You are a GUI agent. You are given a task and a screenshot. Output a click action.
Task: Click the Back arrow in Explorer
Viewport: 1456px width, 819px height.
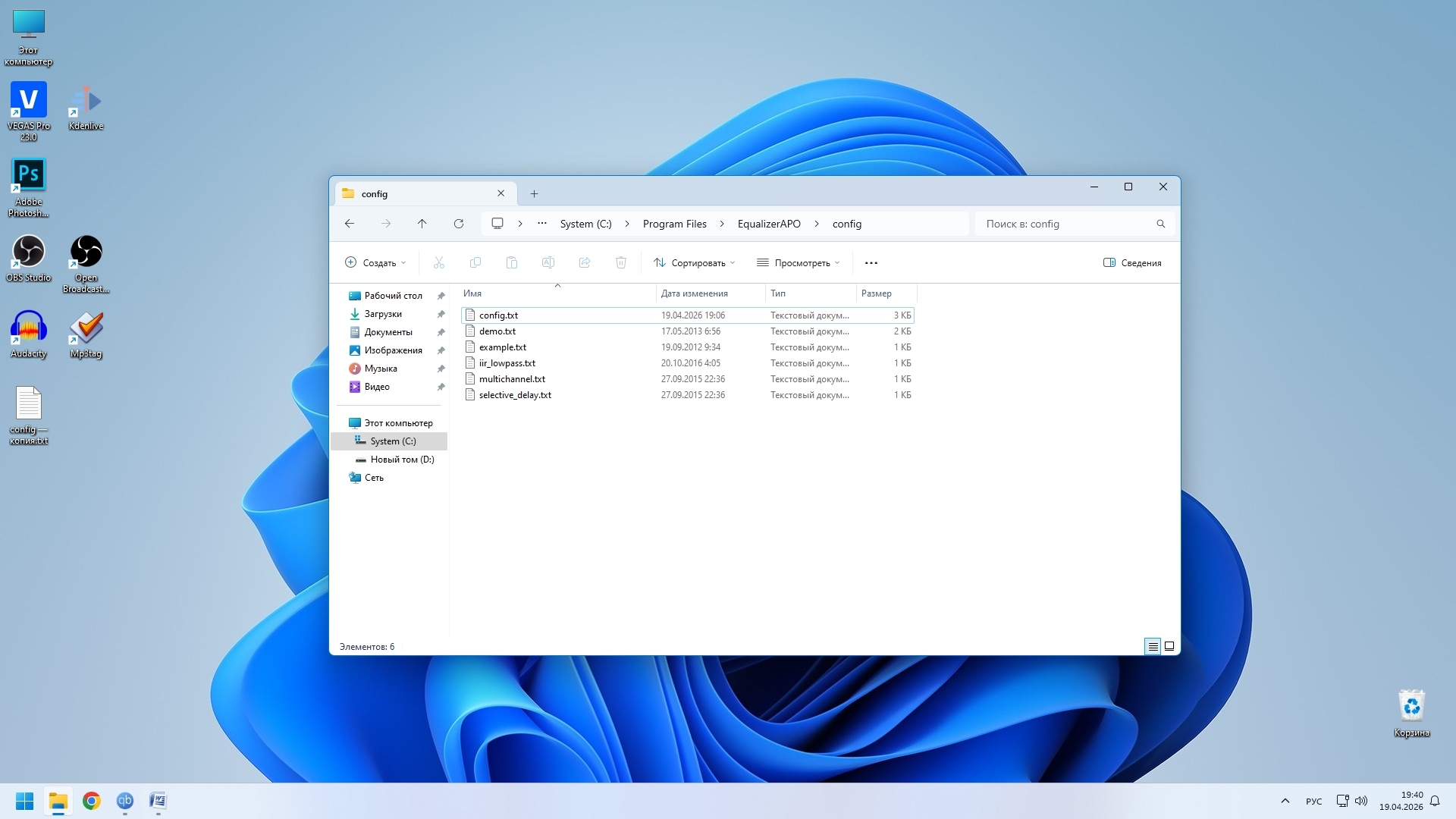pyautogui.click(x=349, y=224)
